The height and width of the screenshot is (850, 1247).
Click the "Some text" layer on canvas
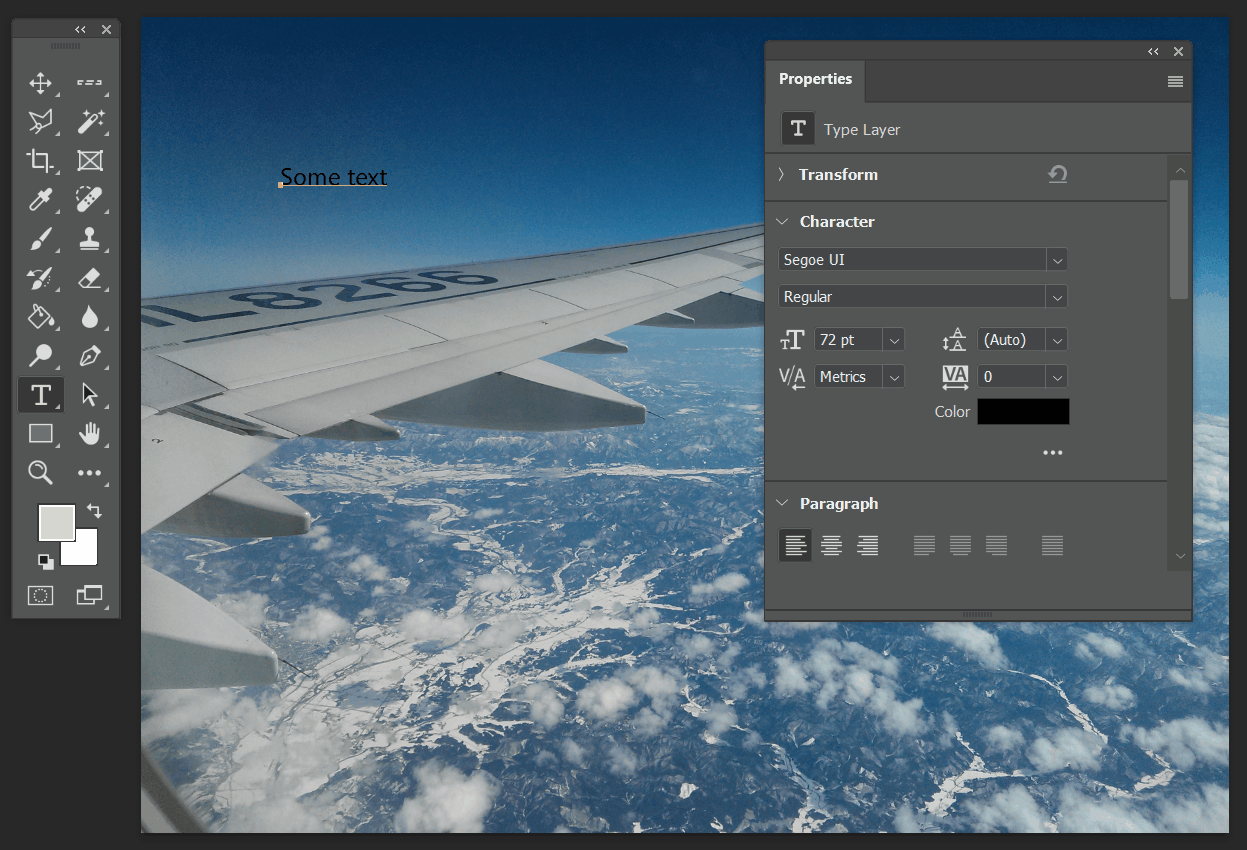pyautogui.click(x=333, y=177)
